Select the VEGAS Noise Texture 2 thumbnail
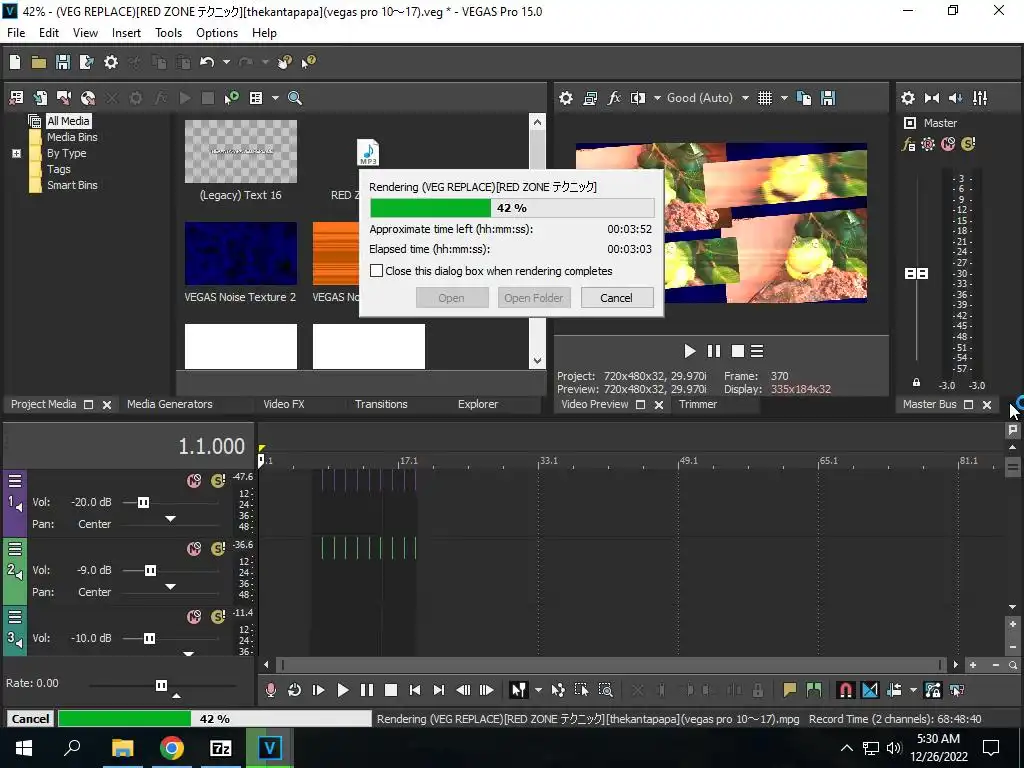Viewport: 1024px width, 768px height. [x=240, y=253]
